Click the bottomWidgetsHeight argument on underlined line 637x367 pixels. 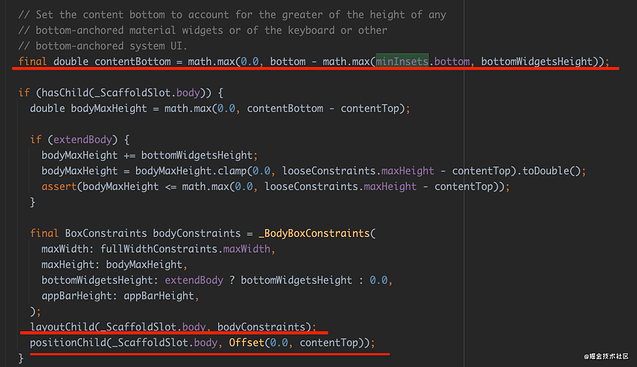pyautogui.click(x=537, y=61)
